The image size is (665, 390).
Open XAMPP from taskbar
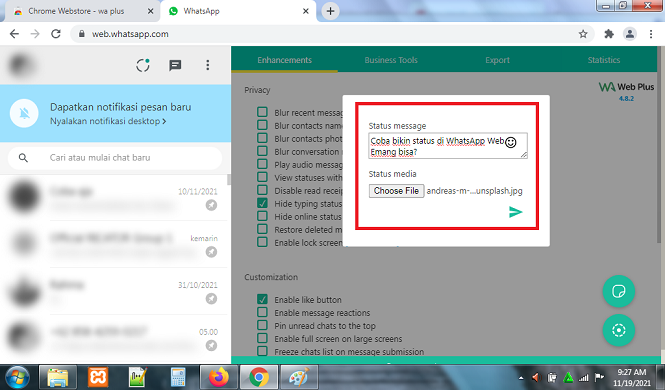click(x=98, y=377)
